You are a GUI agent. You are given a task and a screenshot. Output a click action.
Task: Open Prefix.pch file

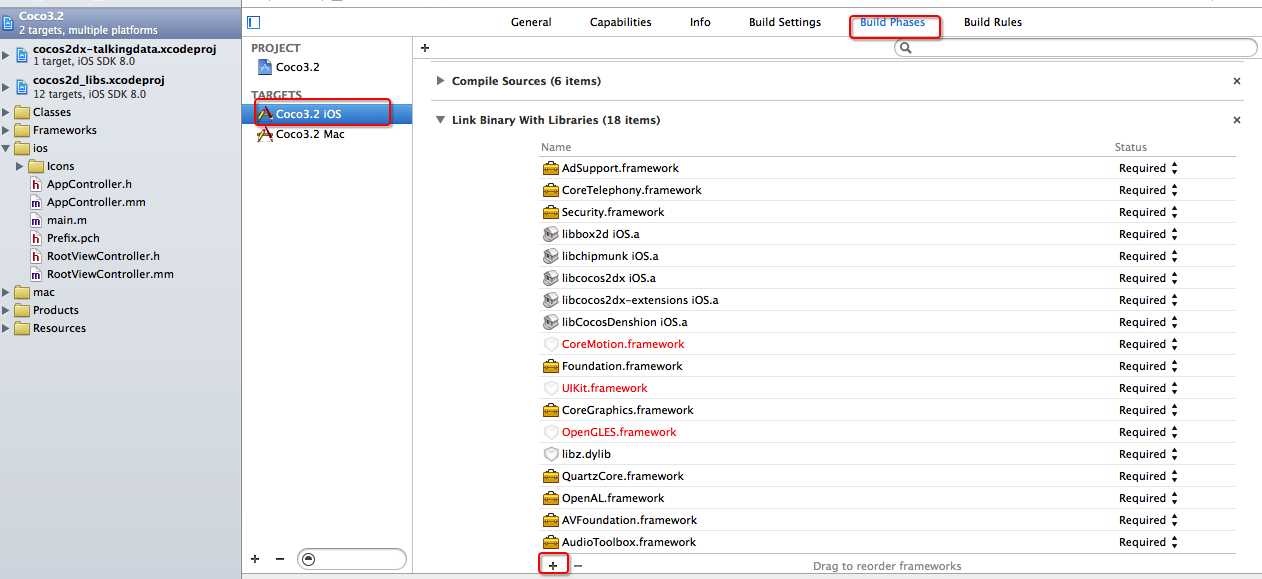(65, 238)
